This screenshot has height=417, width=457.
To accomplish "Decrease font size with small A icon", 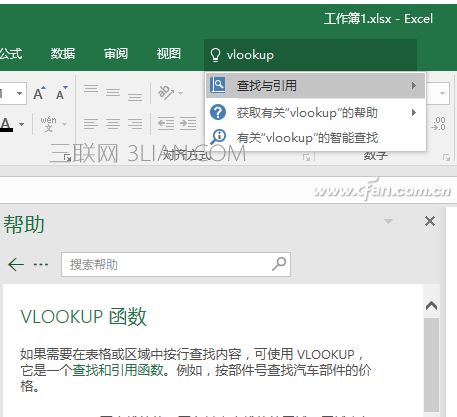I will coord(61,93).
